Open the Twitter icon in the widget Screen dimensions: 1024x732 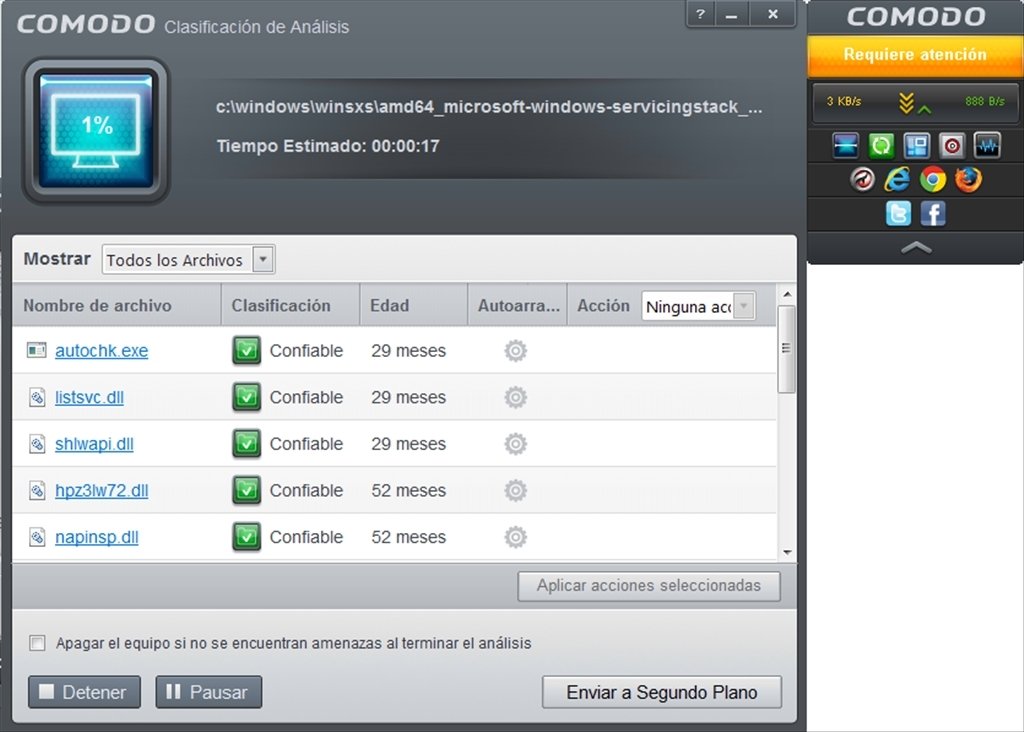coord(899,214)
